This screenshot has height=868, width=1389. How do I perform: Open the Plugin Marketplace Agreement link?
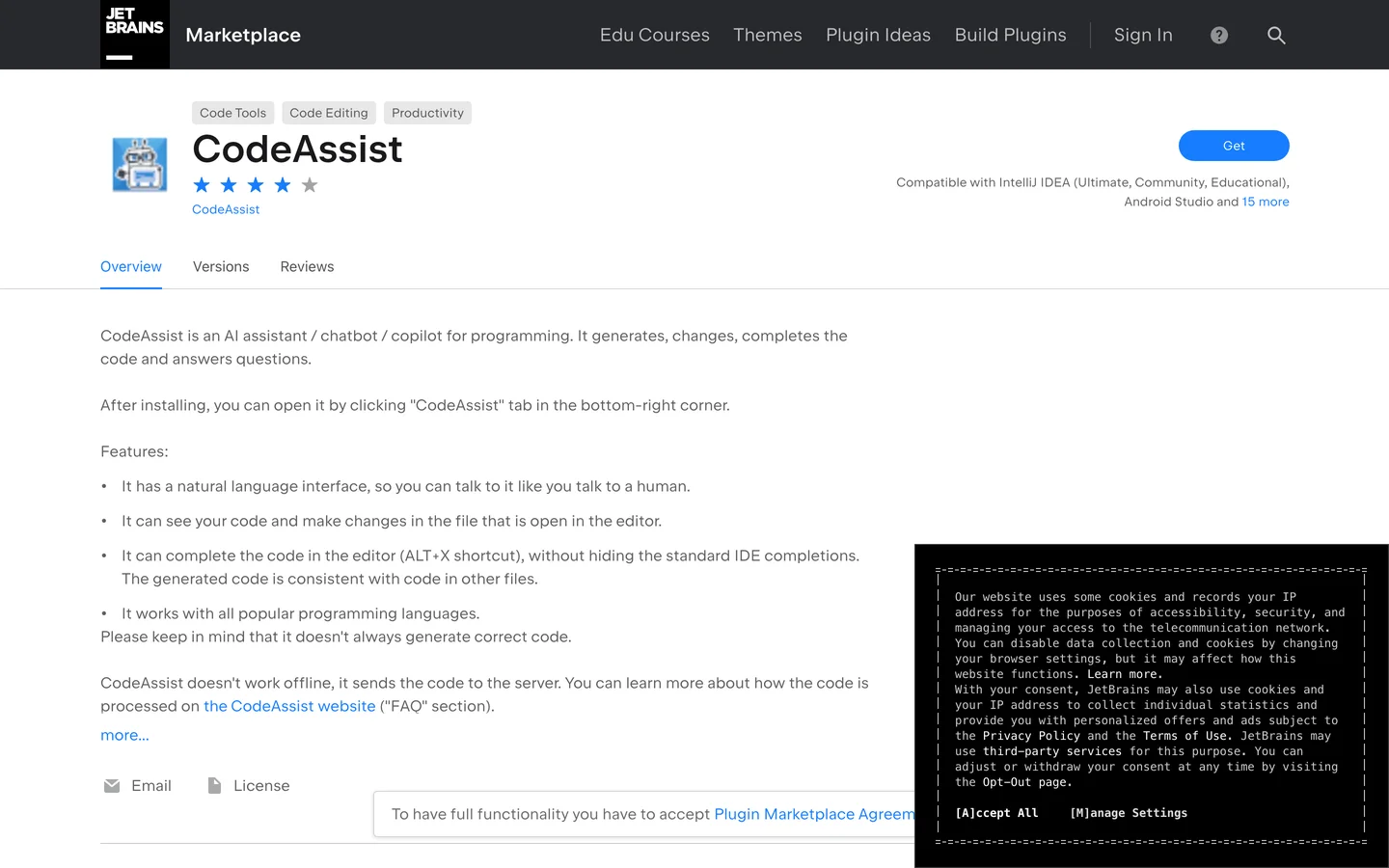(814, 814)
